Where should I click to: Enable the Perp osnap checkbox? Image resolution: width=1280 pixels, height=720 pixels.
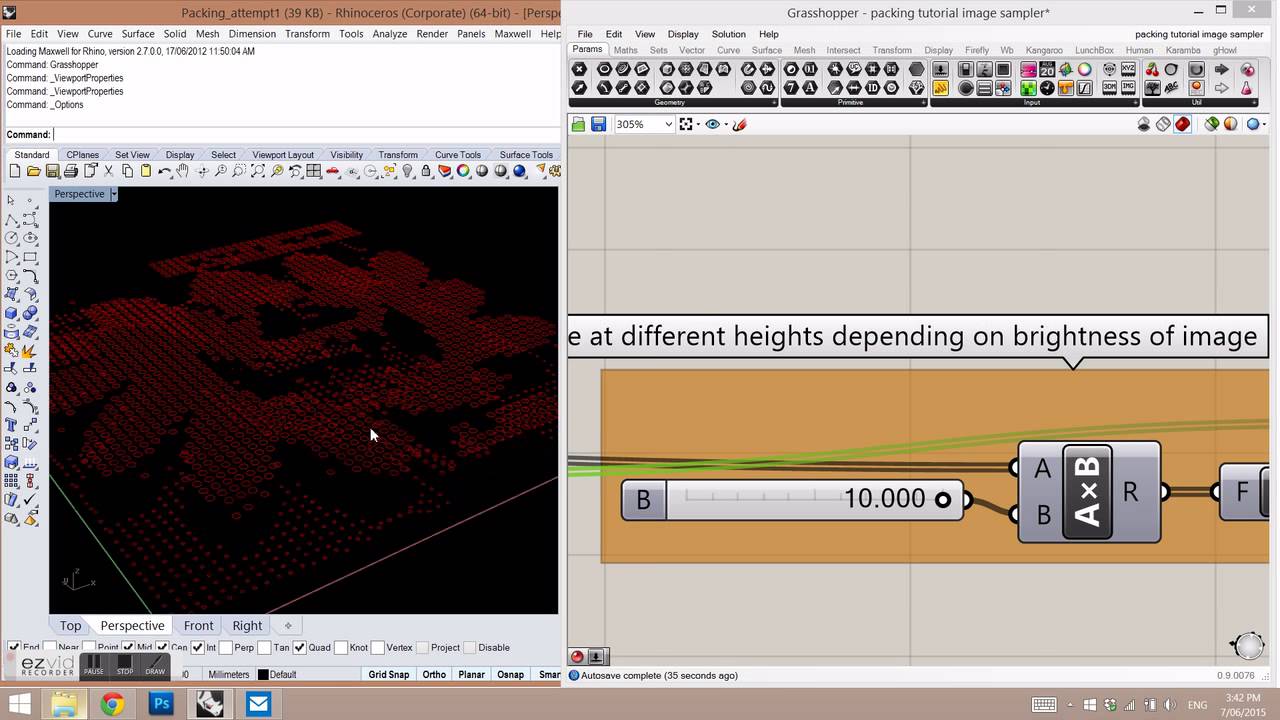(x=226, y=648)
